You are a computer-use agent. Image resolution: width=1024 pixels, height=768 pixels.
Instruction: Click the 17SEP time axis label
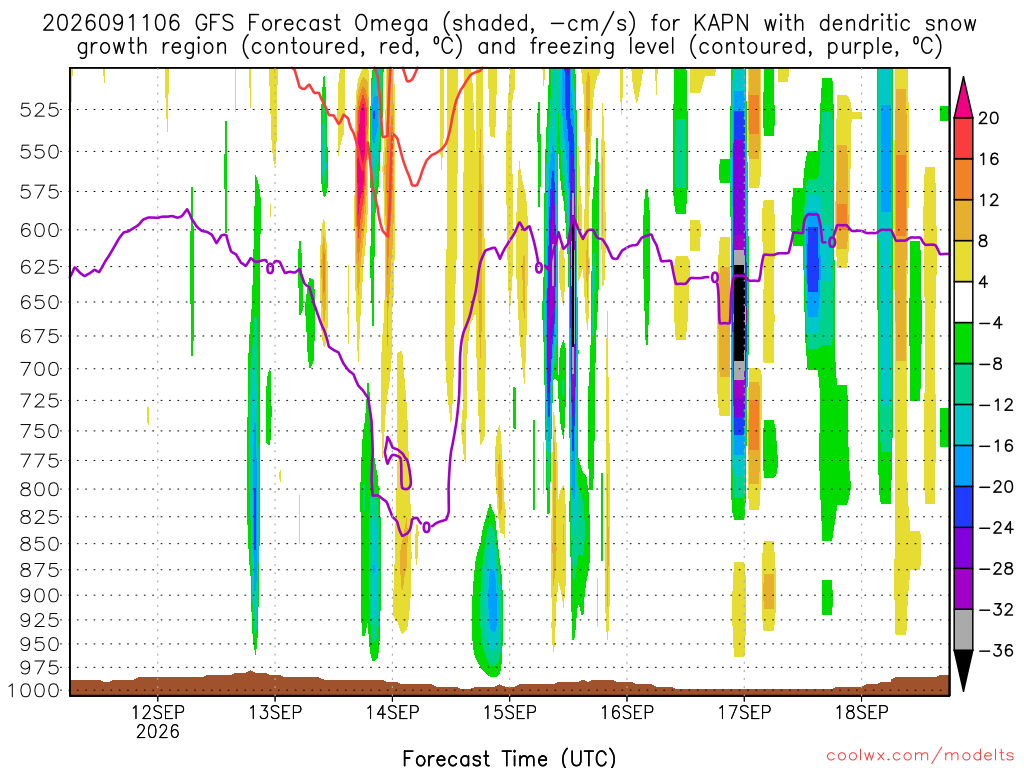point(744,712)
